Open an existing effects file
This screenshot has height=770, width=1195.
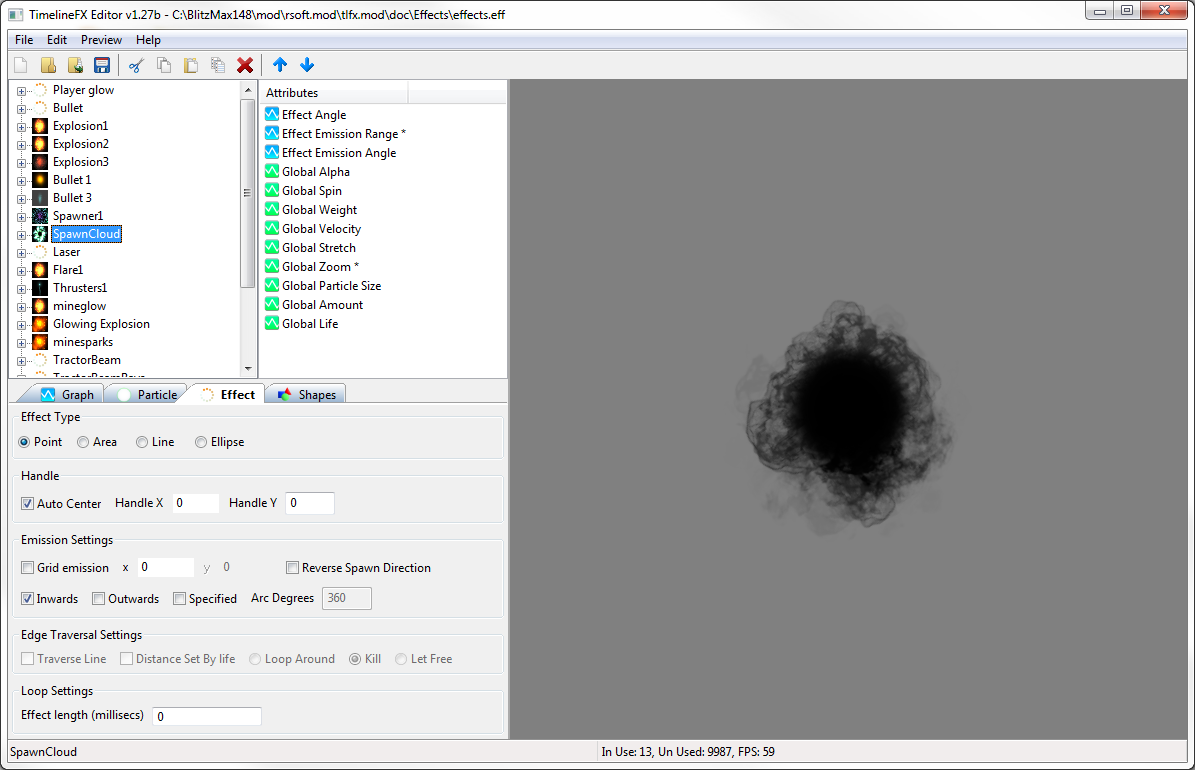48,65
